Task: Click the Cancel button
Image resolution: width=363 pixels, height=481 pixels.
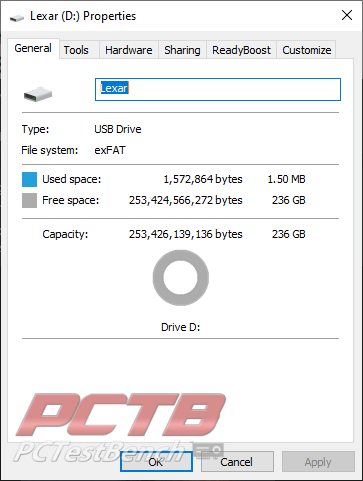Action: 237,462
